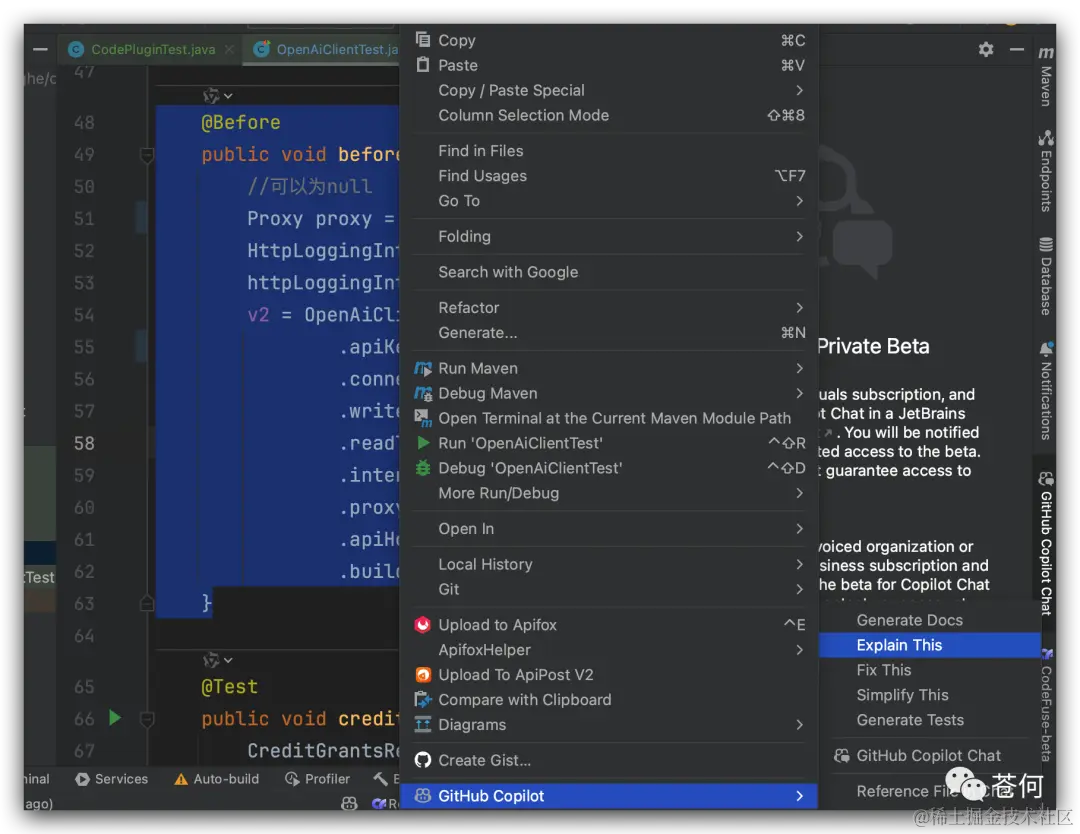Open the Auto-build tool window

(x=217, y=779)
